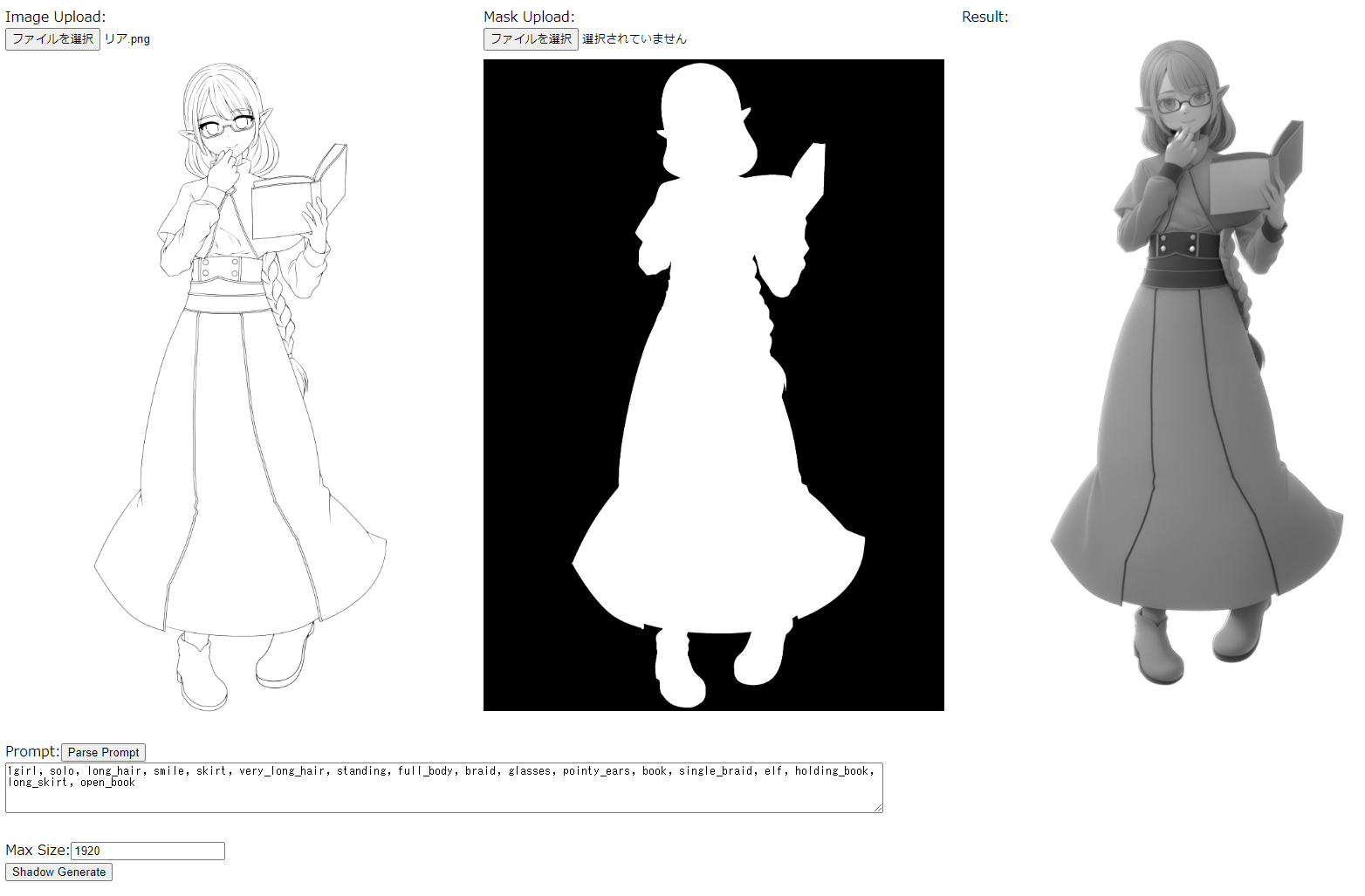
Task: Click the Max Size label
Action: 37,850
